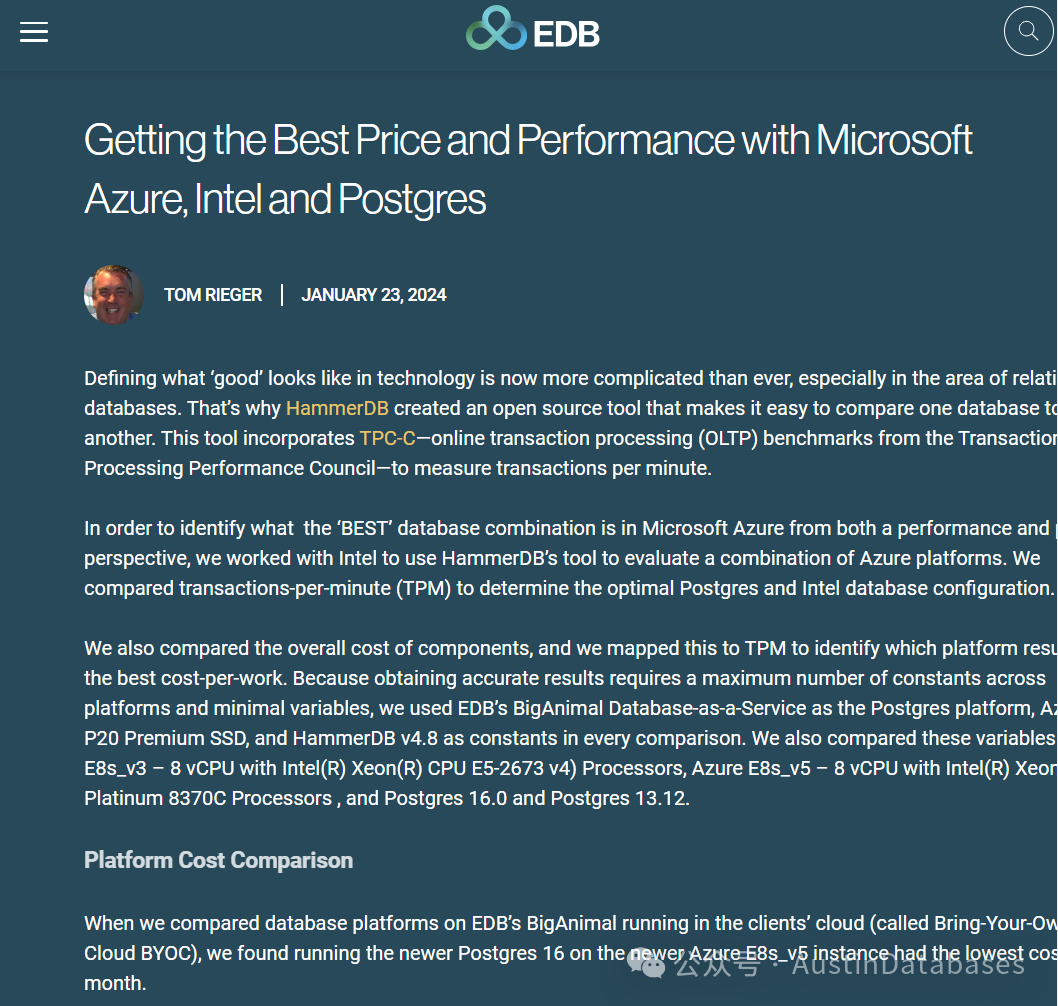Follow the HammerDB hyperlink

click(337, 408)
